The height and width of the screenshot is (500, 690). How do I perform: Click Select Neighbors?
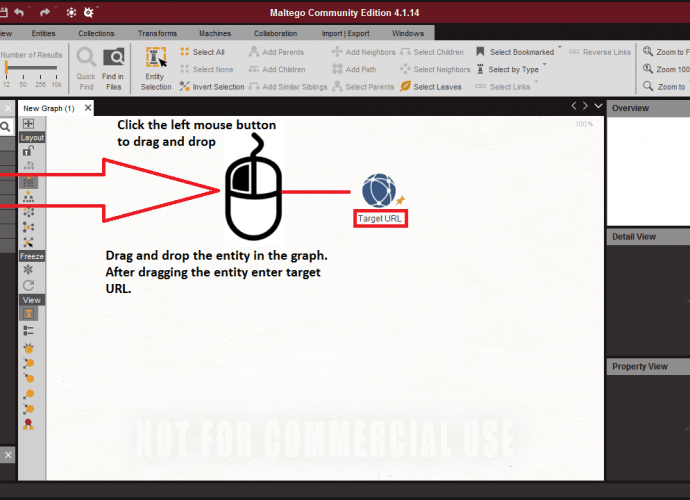pos(435,69)
